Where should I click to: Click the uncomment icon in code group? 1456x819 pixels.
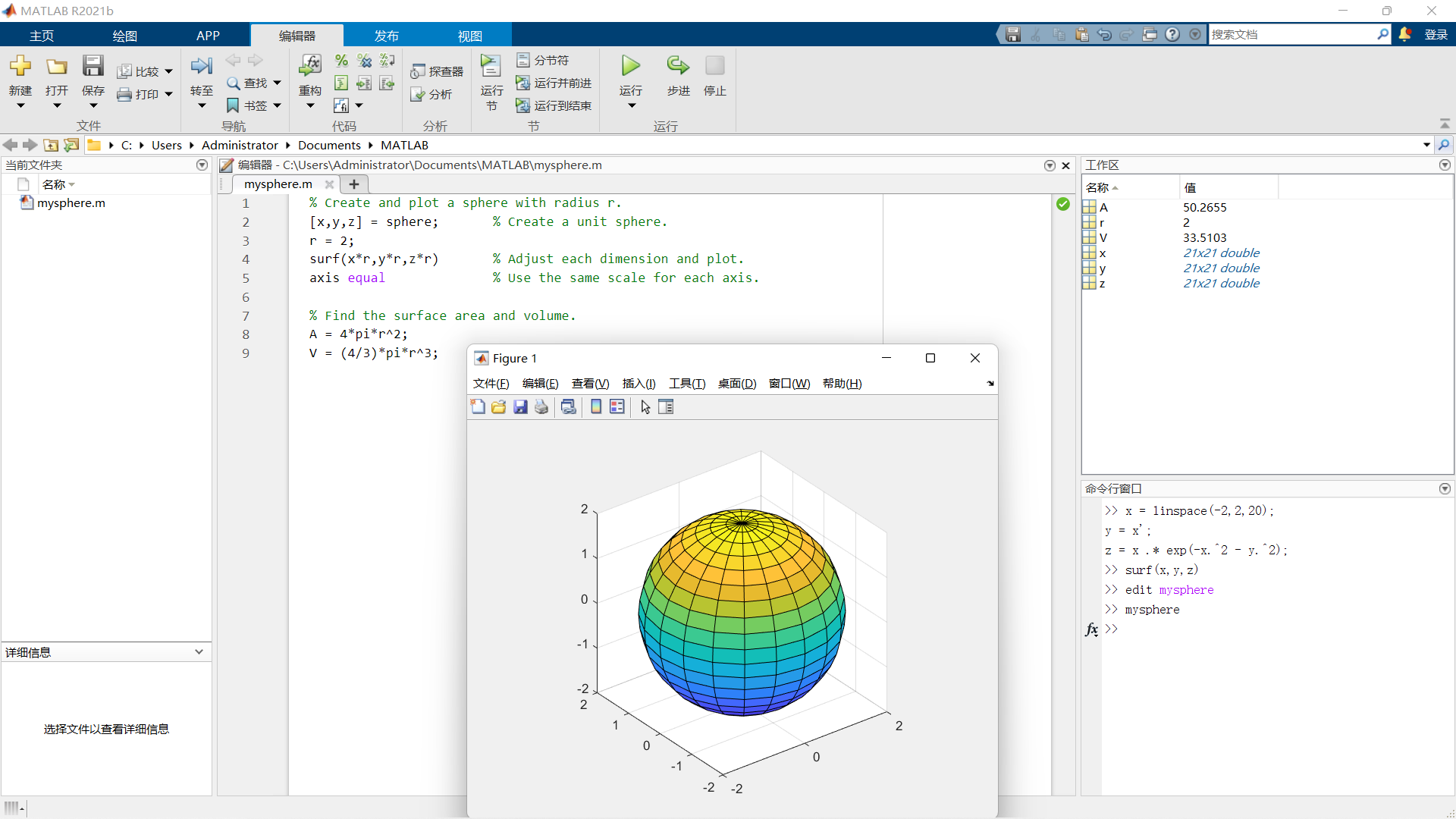coord(365,61)
